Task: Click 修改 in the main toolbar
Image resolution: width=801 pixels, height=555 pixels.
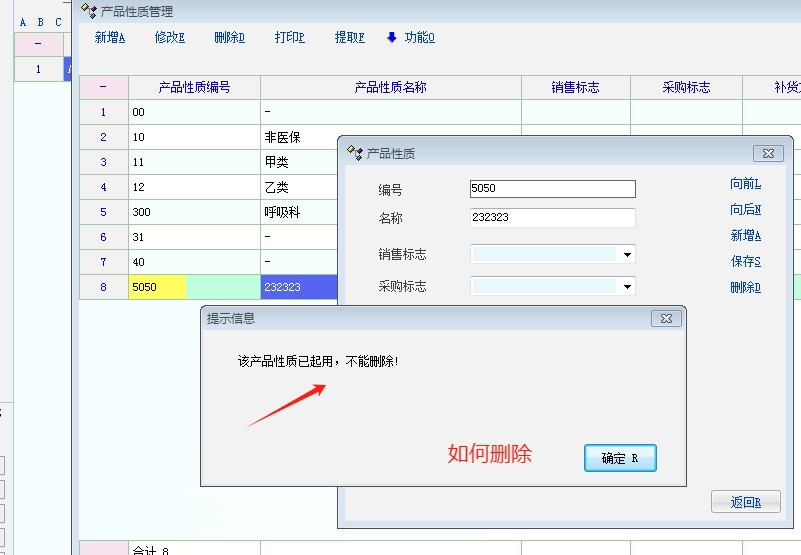Action: tap(170, 38)
